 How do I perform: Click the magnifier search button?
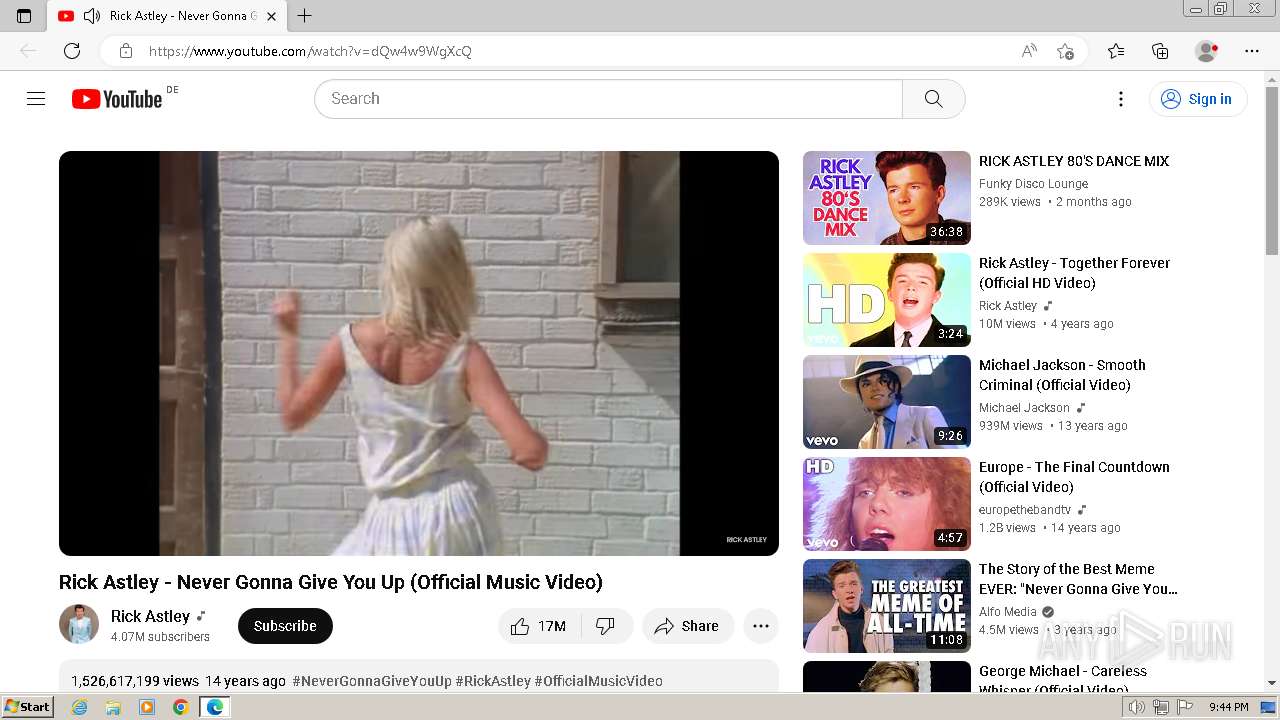[x=933, y=99]
